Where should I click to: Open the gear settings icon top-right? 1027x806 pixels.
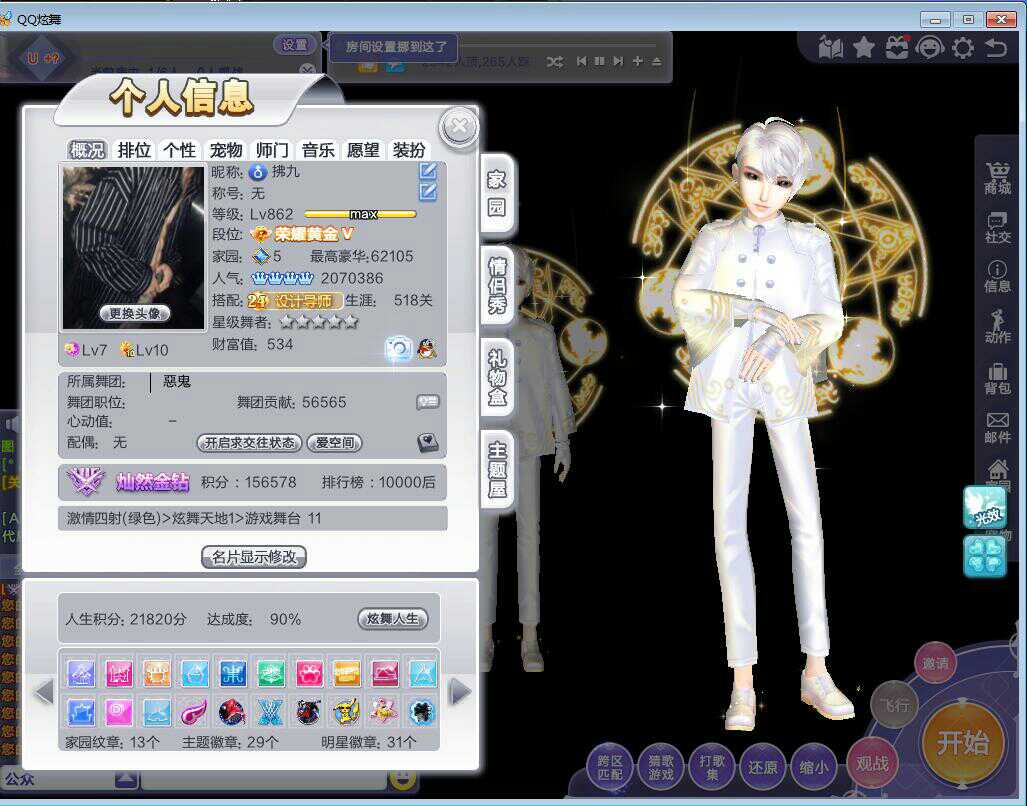963,48
